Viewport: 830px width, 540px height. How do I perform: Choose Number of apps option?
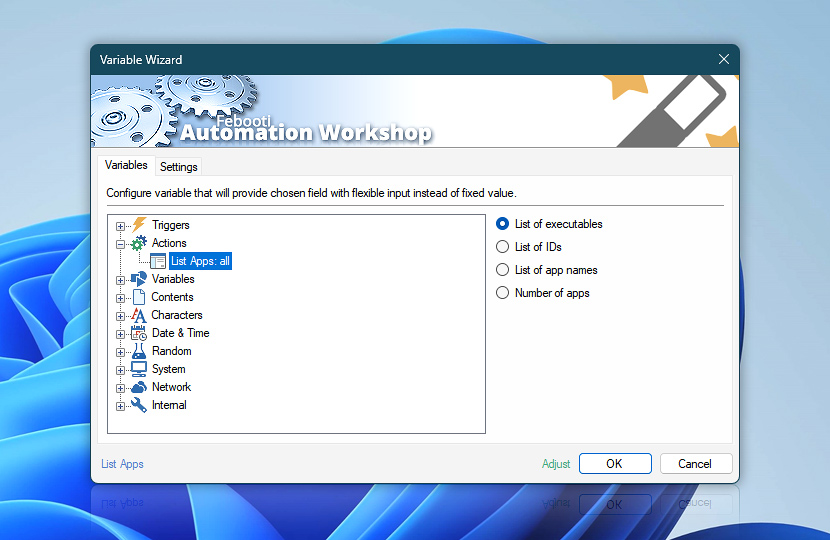click(x=543, y=293)
